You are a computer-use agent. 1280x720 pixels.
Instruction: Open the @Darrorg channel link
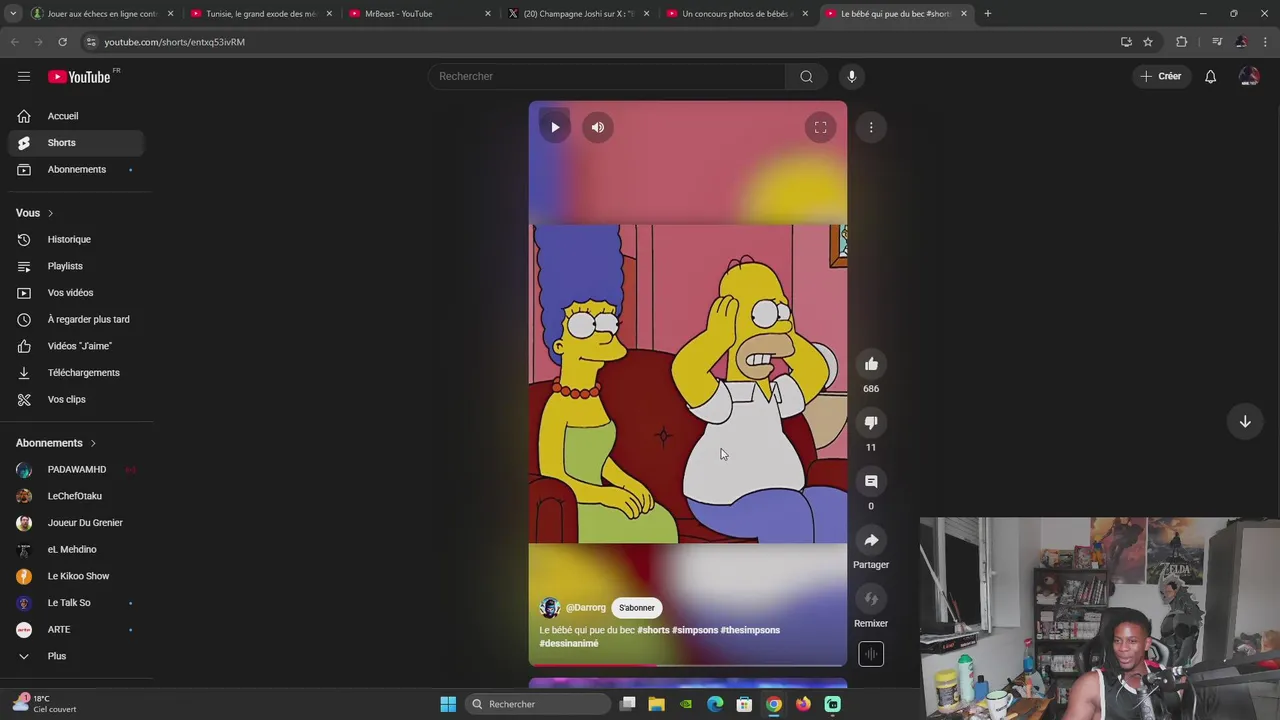pos(585,607)
